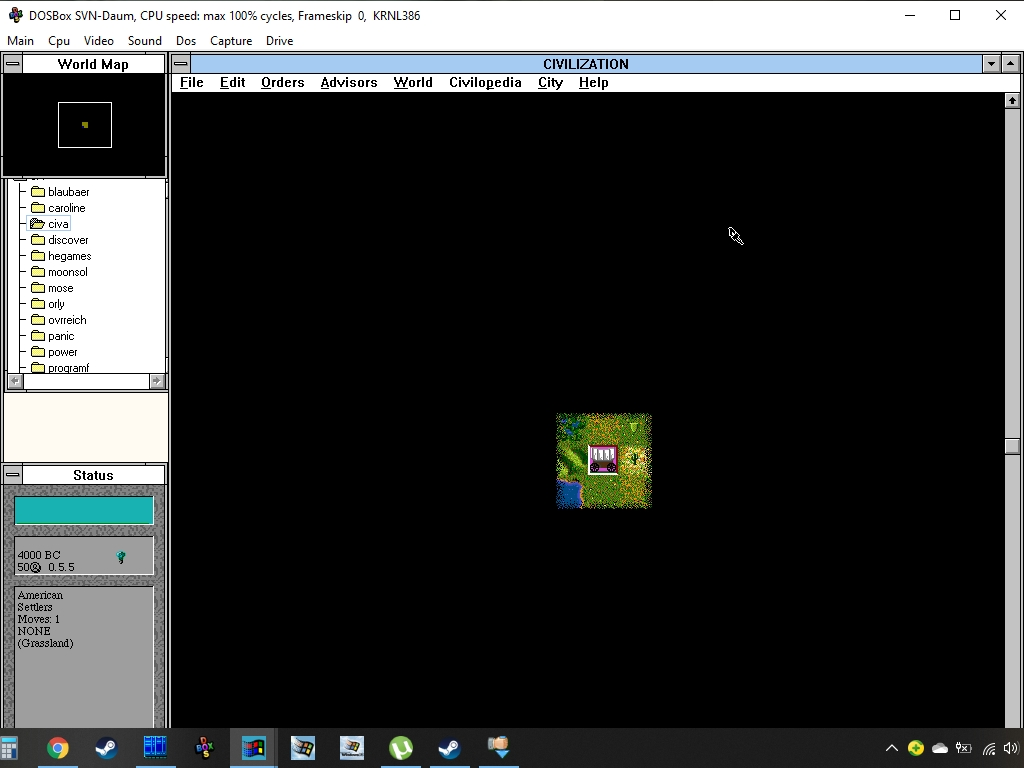Click the blaubaer folder icon
The image size is (1024, 768).
pyautogui.click(x=38, y=192)
